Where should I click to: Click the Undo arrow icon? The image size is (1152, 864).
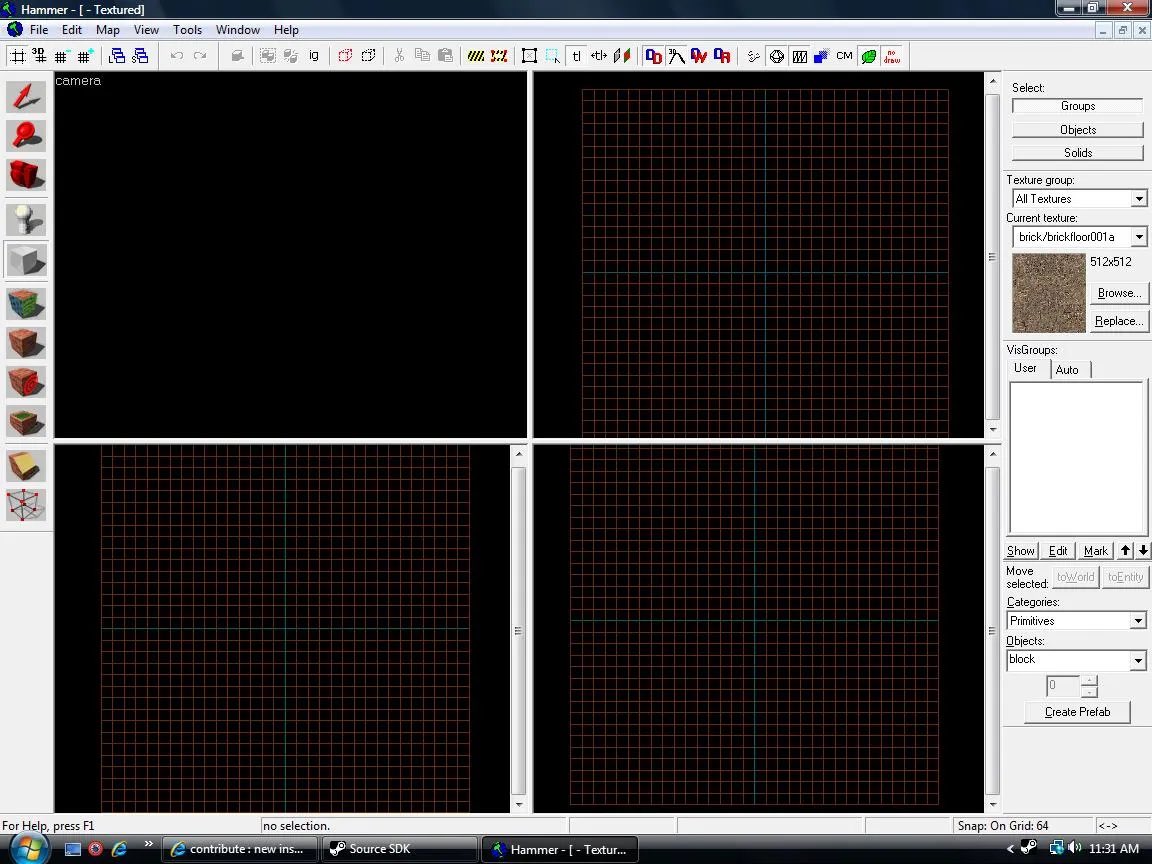(x=176, y=56)
